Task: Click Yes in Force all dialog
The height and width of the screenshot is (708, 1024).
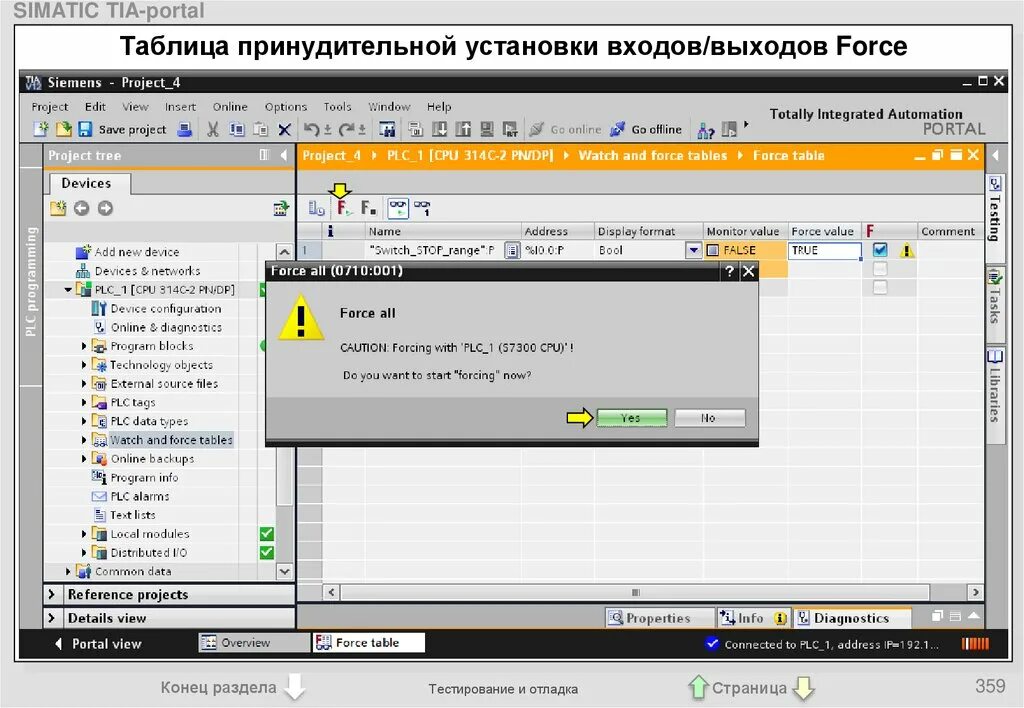Action: pyautogui.click(x=632, y=418)
